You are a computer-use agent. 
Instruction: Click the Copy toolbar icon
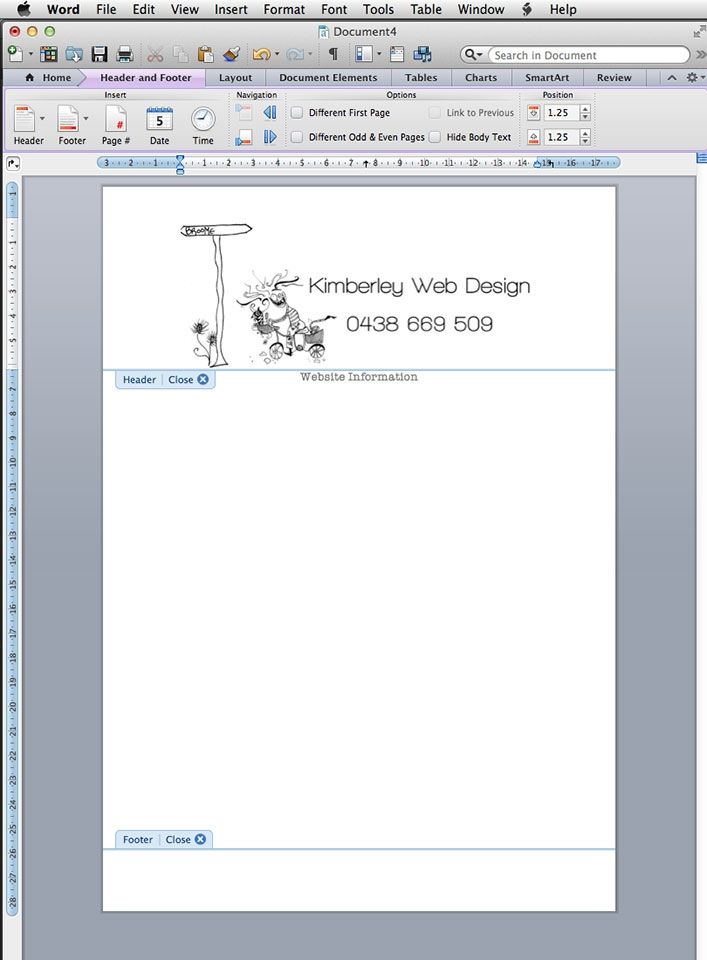click(x=180, y=54)
